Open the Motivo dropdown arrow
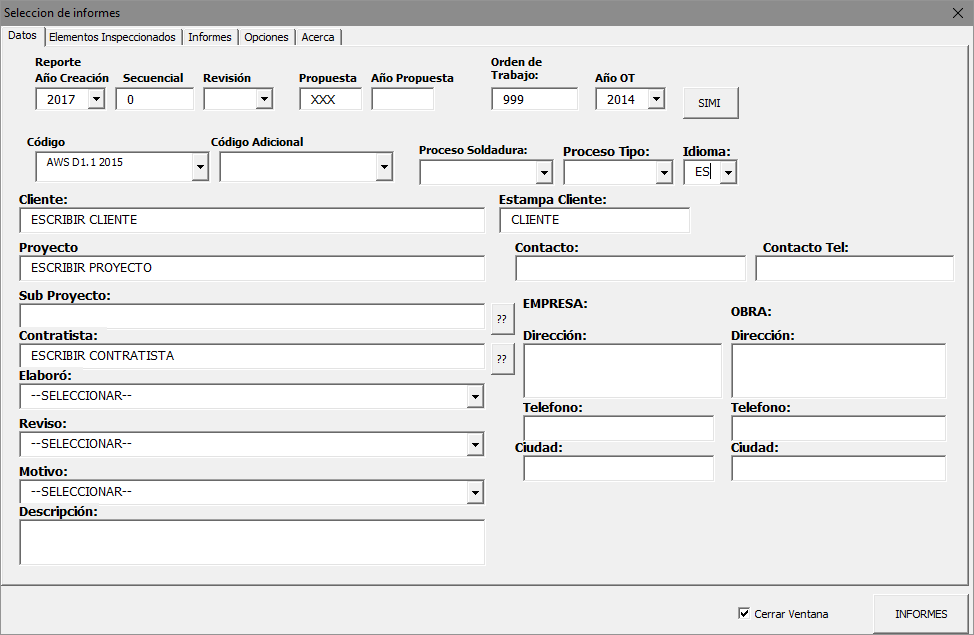 click(475, 493)
